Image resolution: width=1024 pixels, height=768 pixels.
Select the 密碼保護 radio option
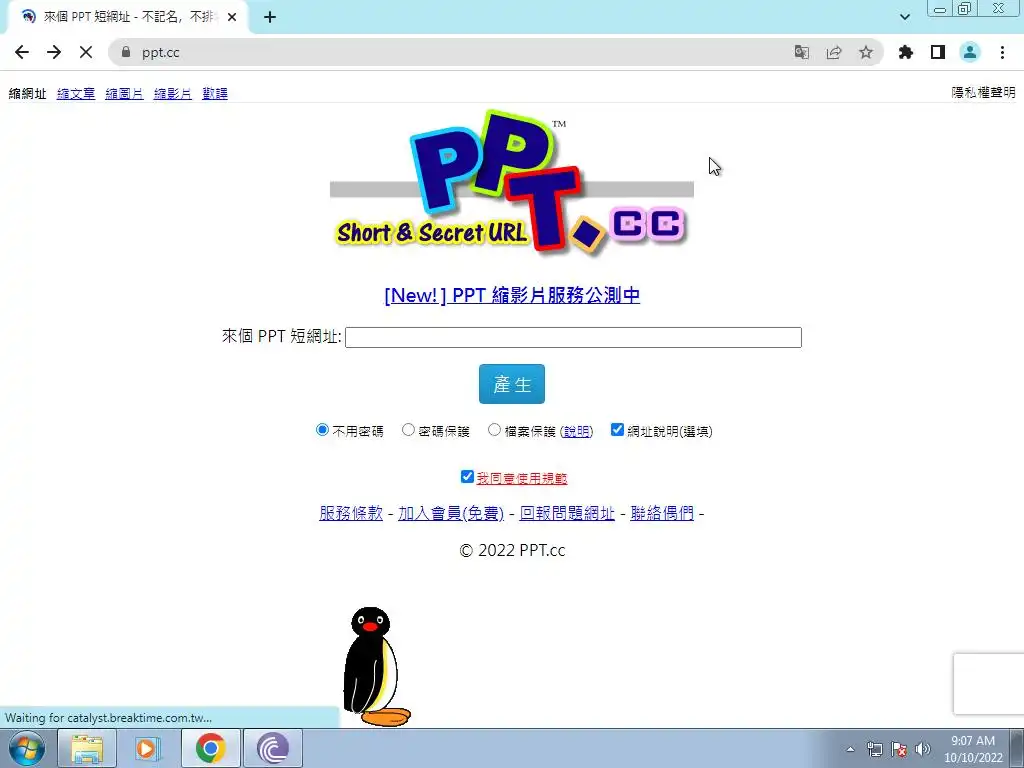pos(408,430)
